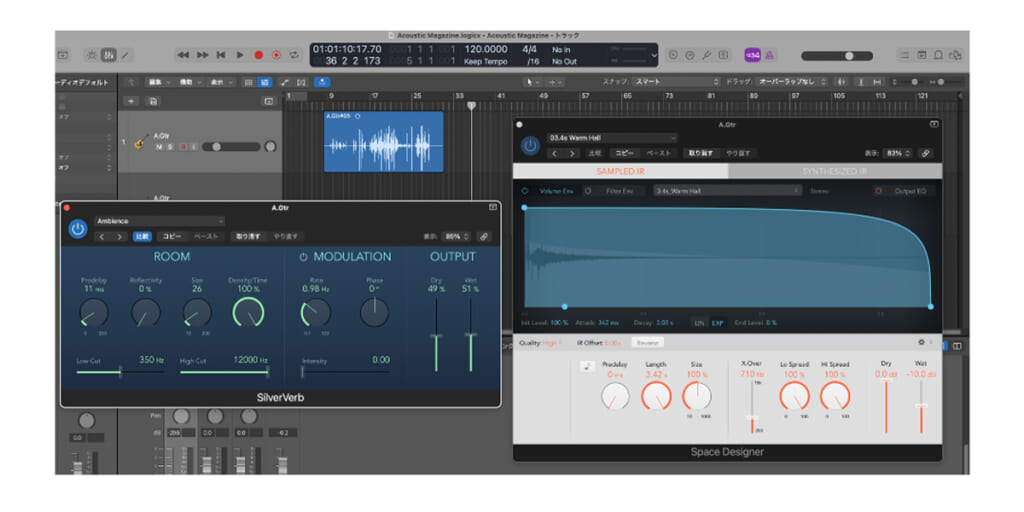Click SilverVerb previous preset arrow
Viewport: 1024px width, 512px height.
pos(102,237)
